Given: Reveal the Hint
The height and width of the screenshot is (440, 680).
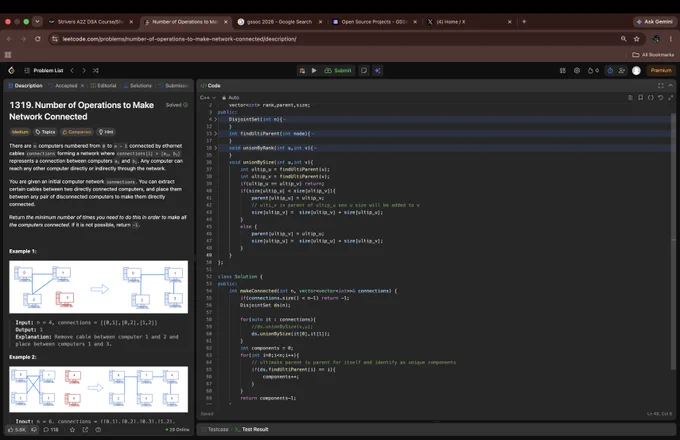Looking at the screenshot, I should tap(106, 132).
